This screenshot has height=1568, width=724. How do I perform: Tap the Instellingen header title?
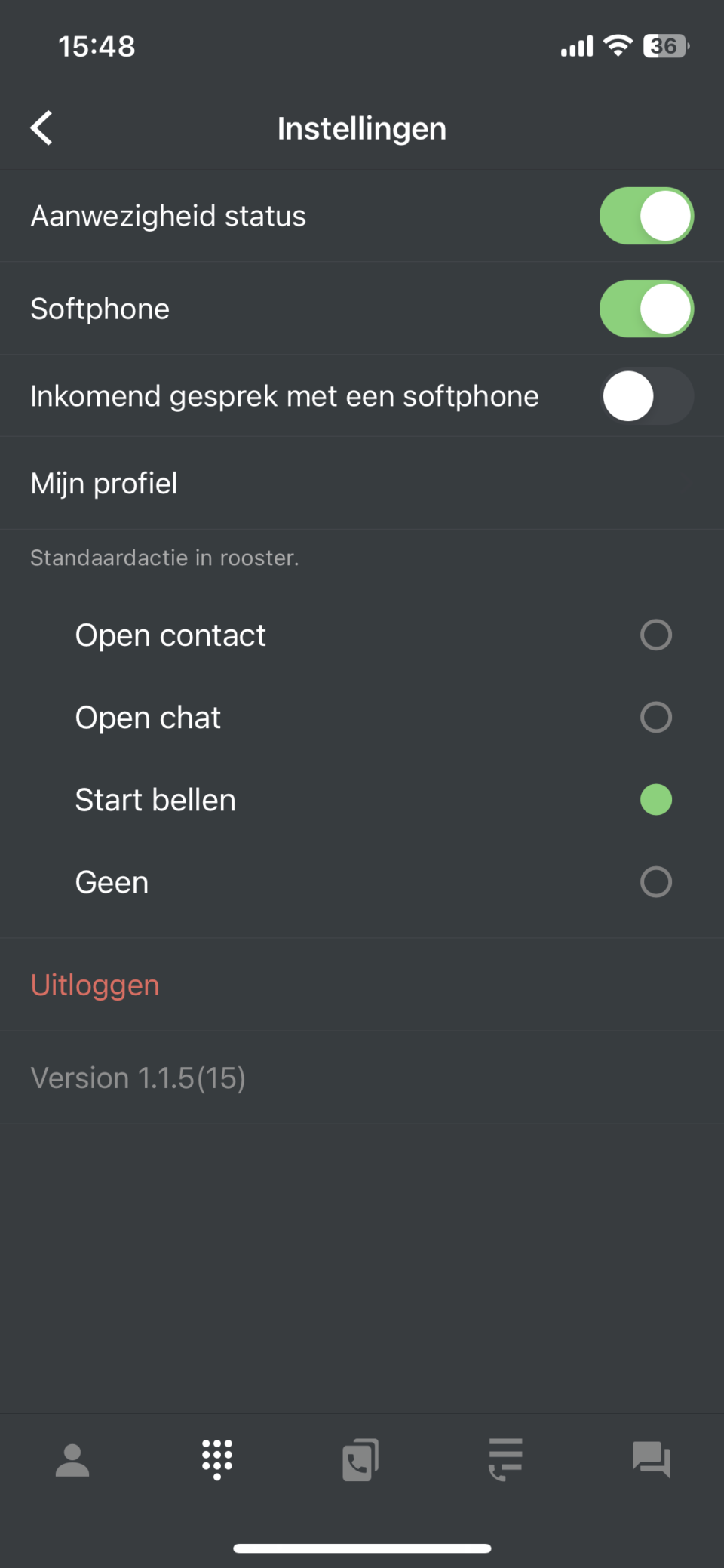click(361, 128)
